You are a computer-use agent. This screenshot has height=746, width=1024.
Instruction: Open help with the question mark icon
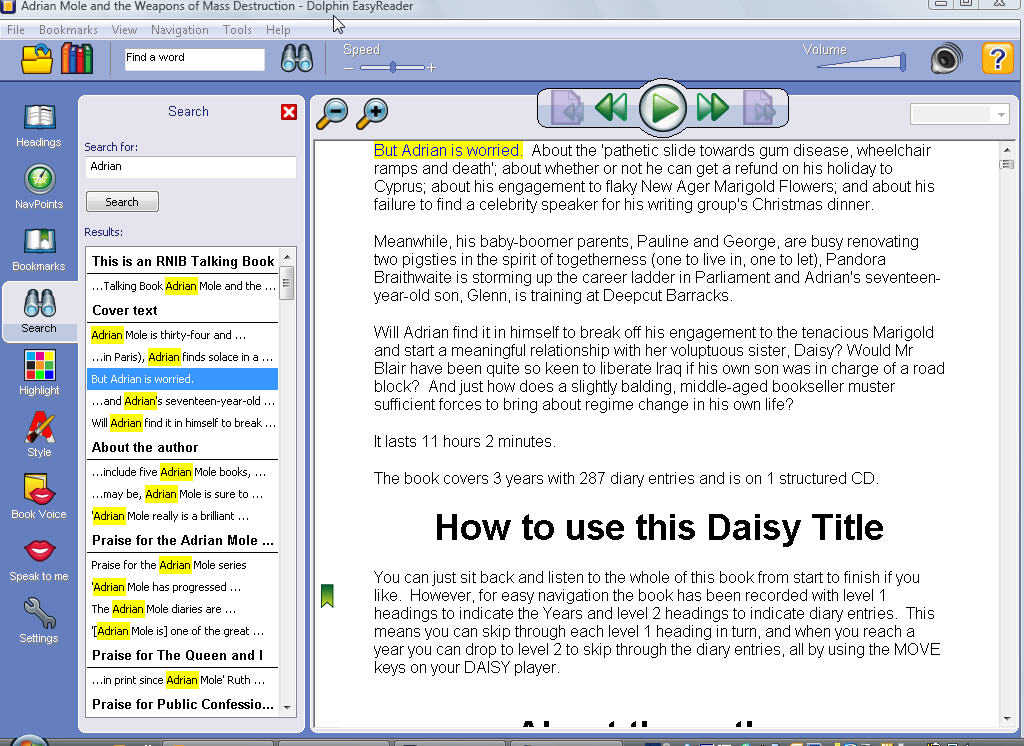(997, 59)
